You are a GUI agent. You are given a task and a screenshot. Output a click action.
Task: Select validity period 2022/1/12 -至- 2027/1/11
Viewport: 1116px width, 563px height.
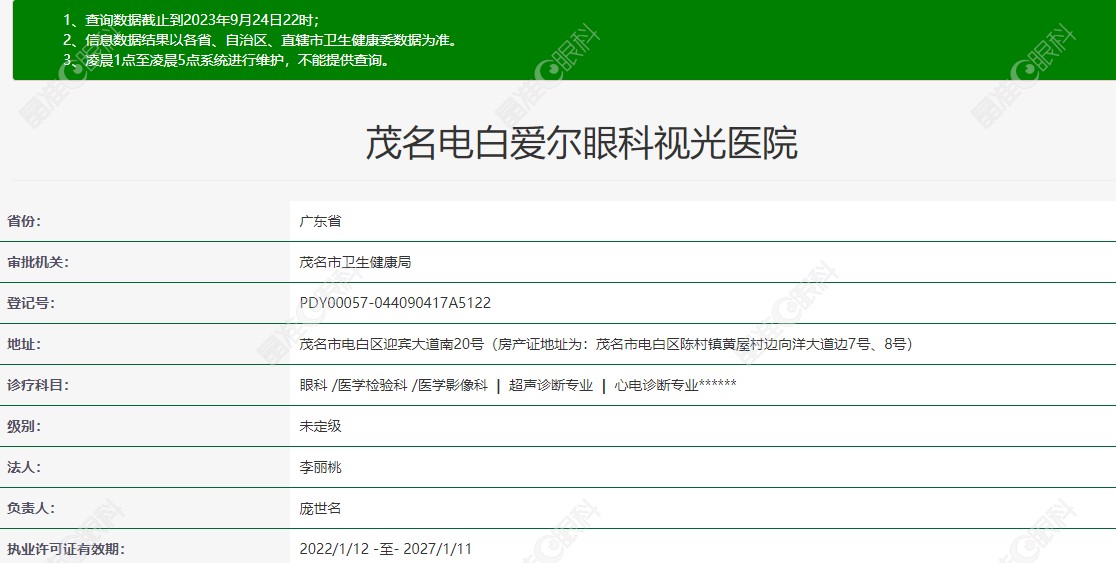click(386, 549)
